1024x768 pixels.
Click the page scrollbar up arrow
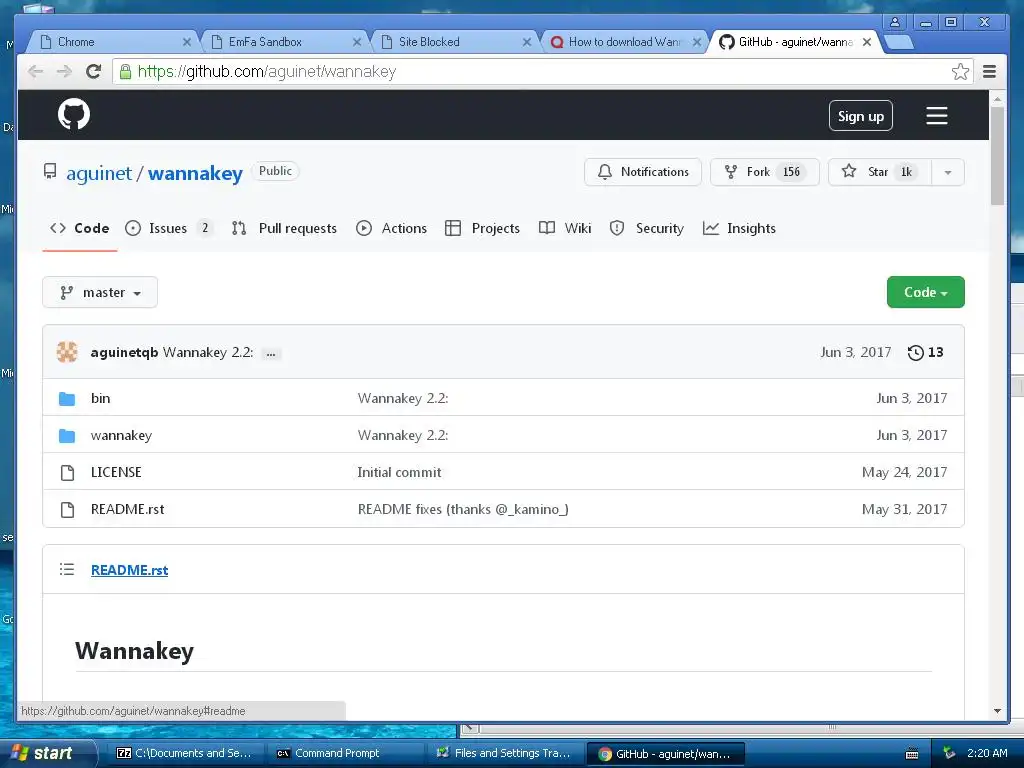[x=997, y=99]
